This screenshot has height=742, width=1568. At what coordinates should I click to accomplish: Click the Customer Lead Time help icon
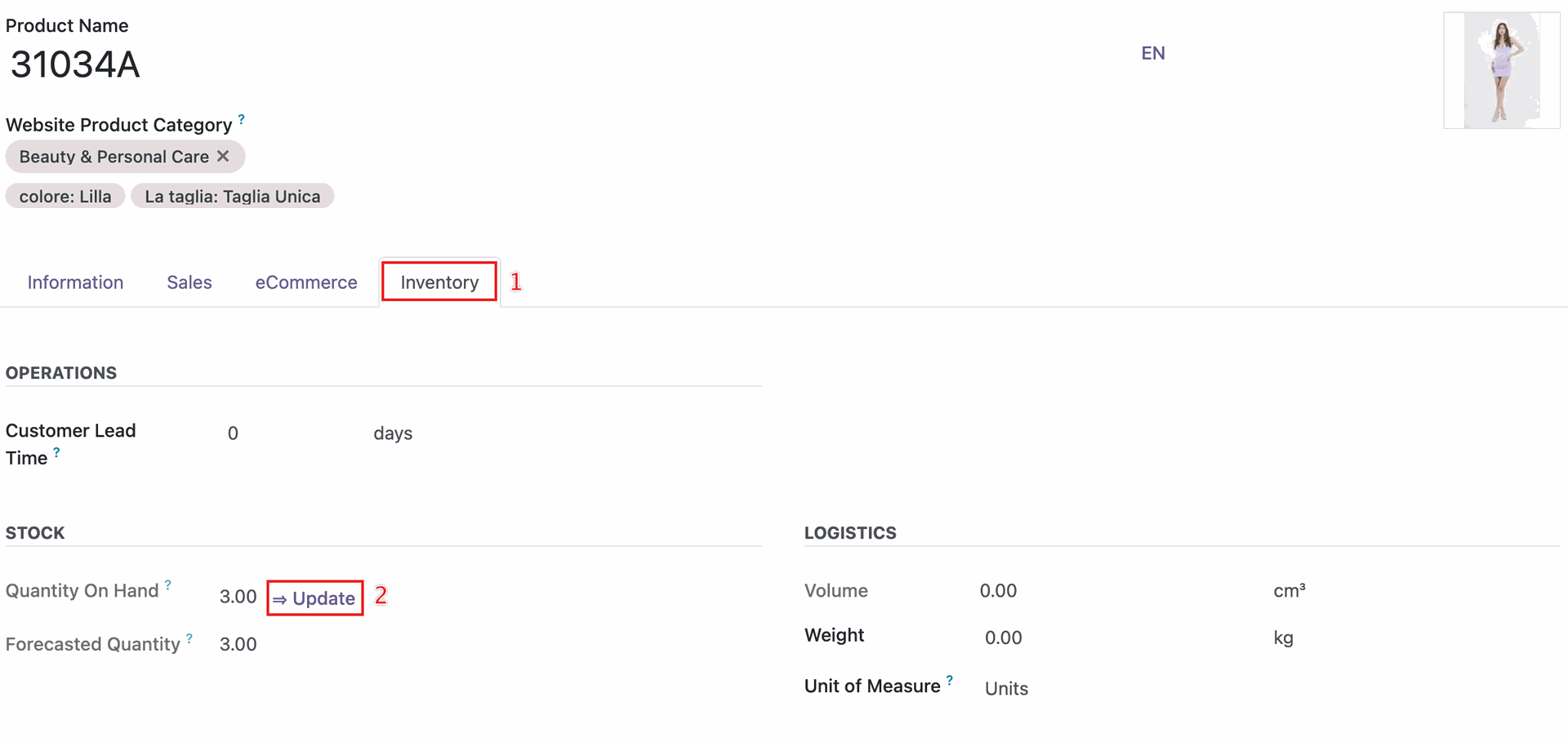[56, 451]
